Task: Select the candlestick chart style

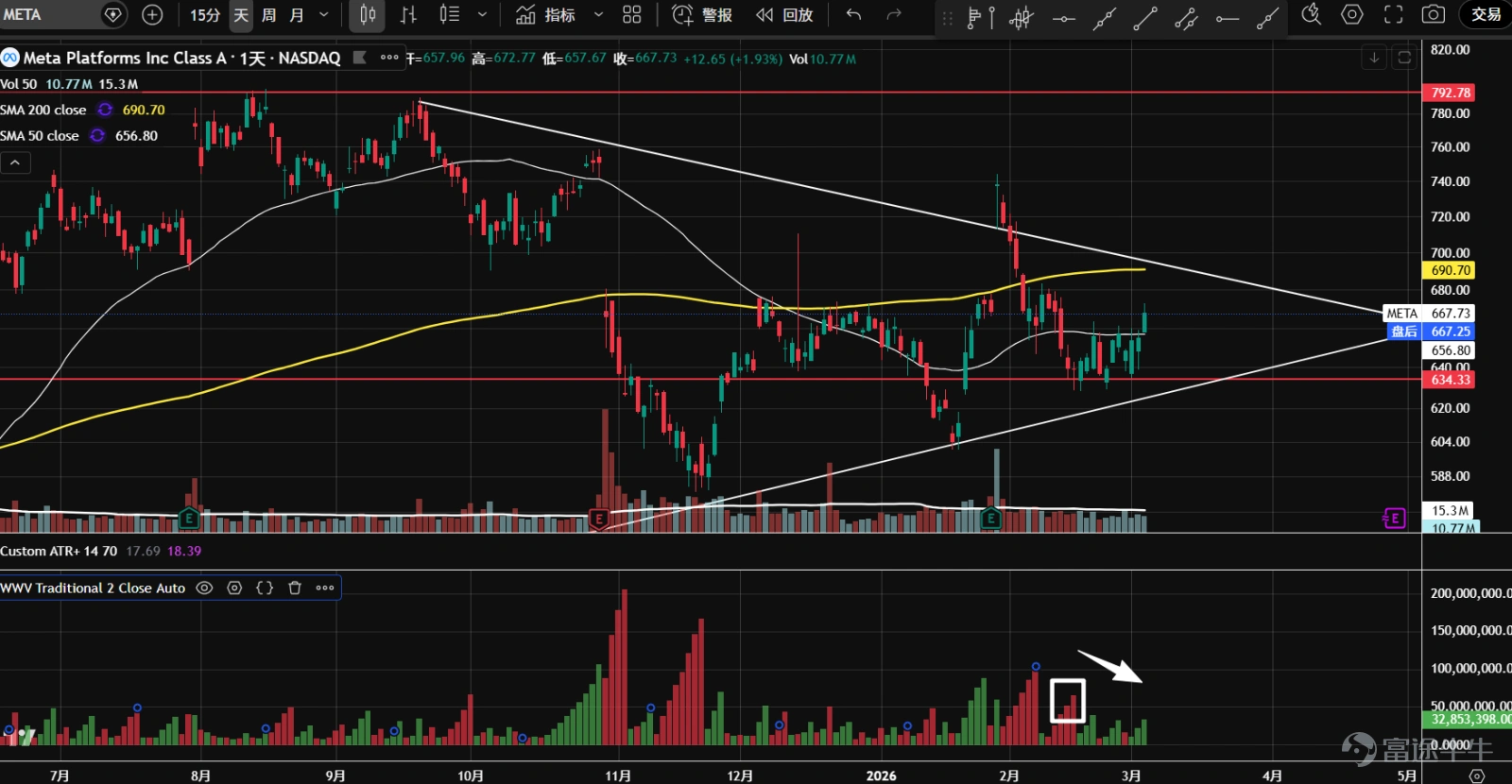Action: point(368,15)
